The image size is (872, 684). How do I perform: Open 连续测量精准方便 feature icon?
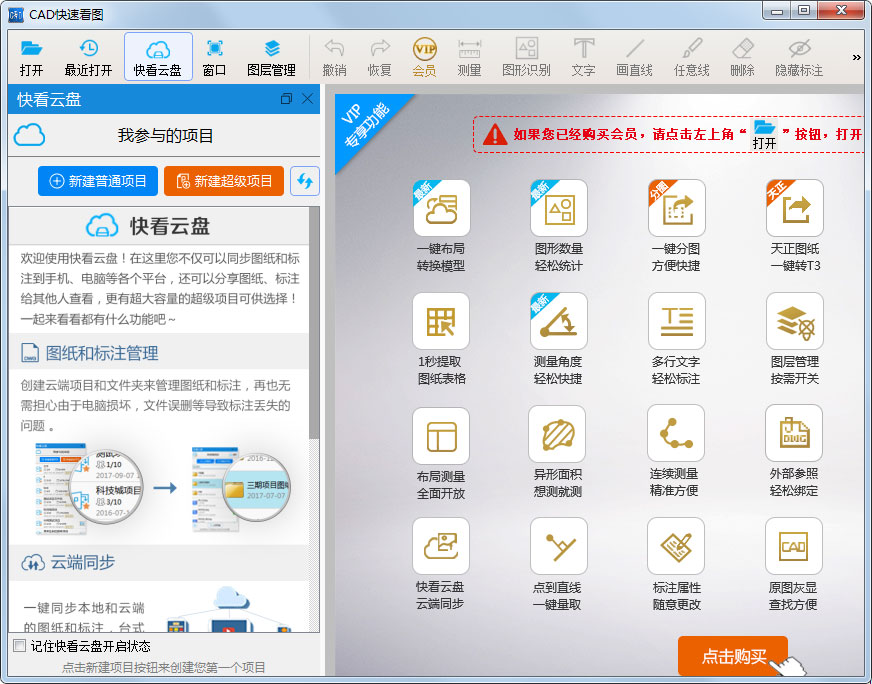[676, 433]
